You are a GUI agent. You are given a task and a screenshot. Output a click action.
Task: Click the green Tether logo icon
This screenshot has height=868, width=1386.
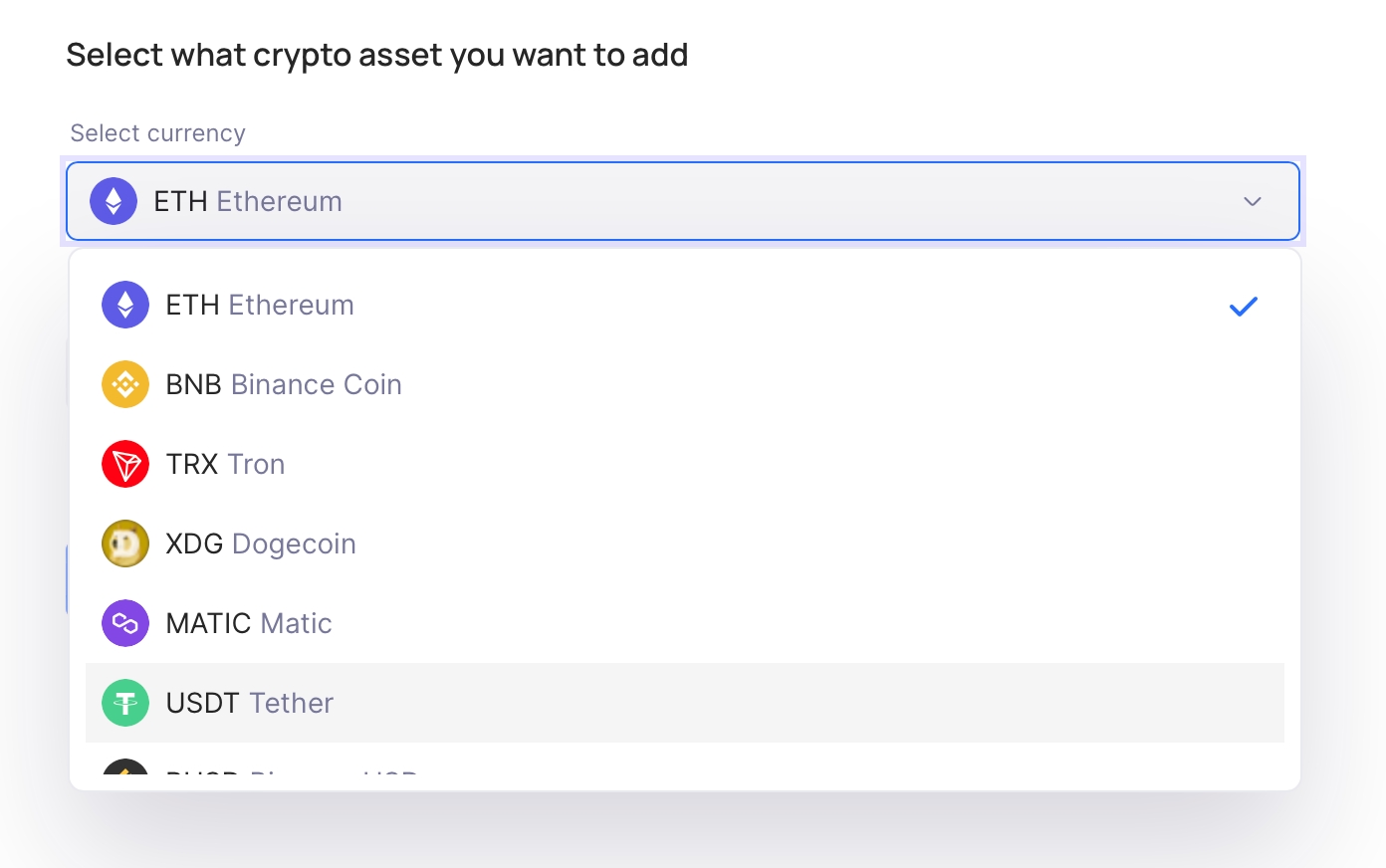125,703
